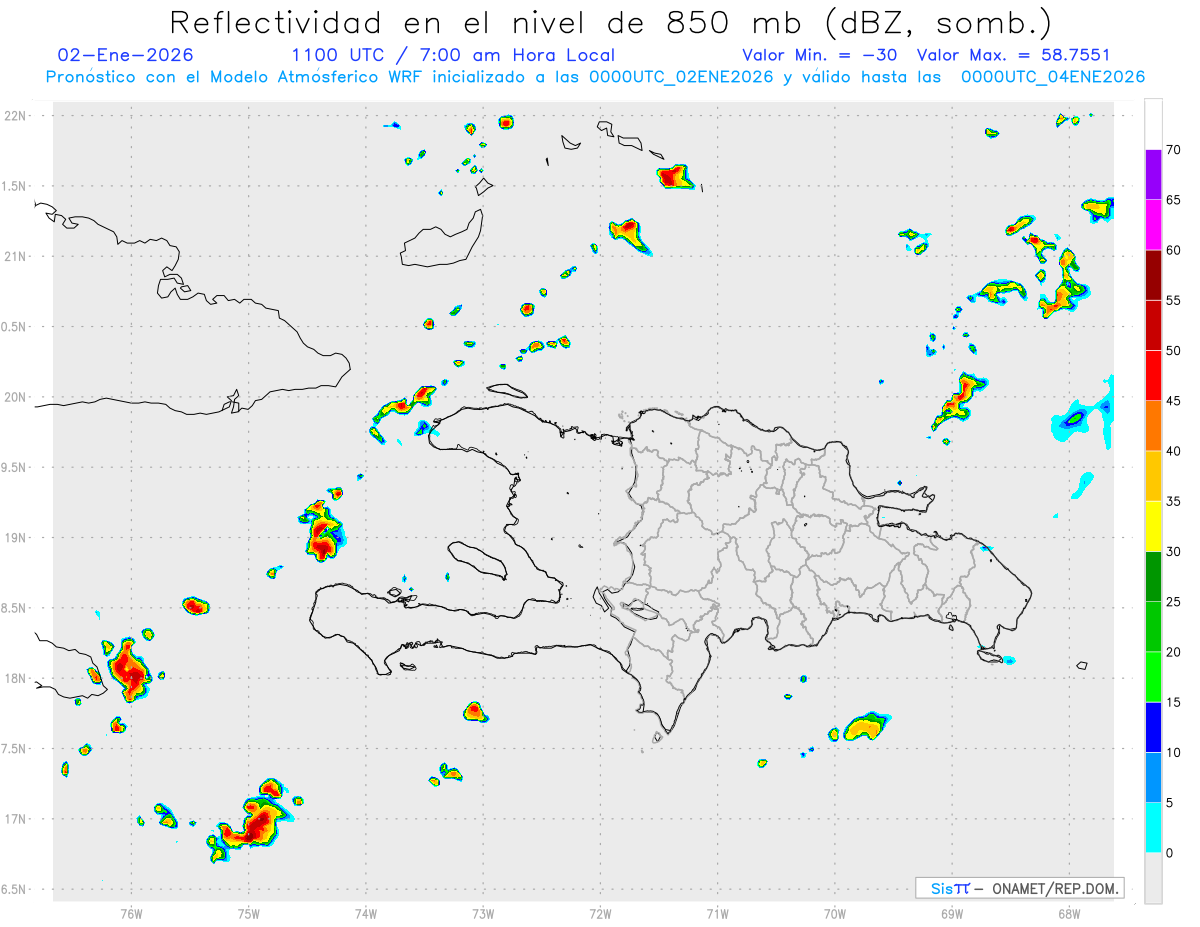Image resolution: width=1200 pixels, height=927 pixels.
Task: Click the light blue 5–10 dBZ colorbar segment
Action: (x=1154, y=778)
